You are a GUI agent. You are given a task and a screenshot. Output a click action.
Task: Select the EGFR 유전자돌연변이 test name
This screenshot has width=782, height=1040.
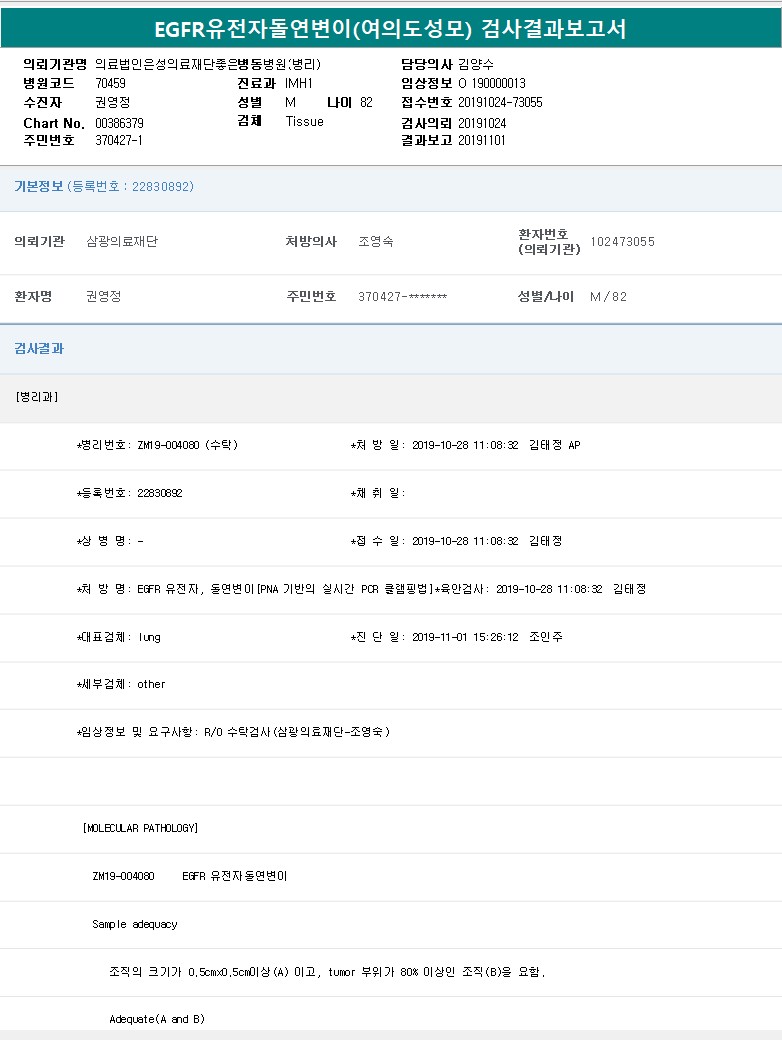coord(235,876)
